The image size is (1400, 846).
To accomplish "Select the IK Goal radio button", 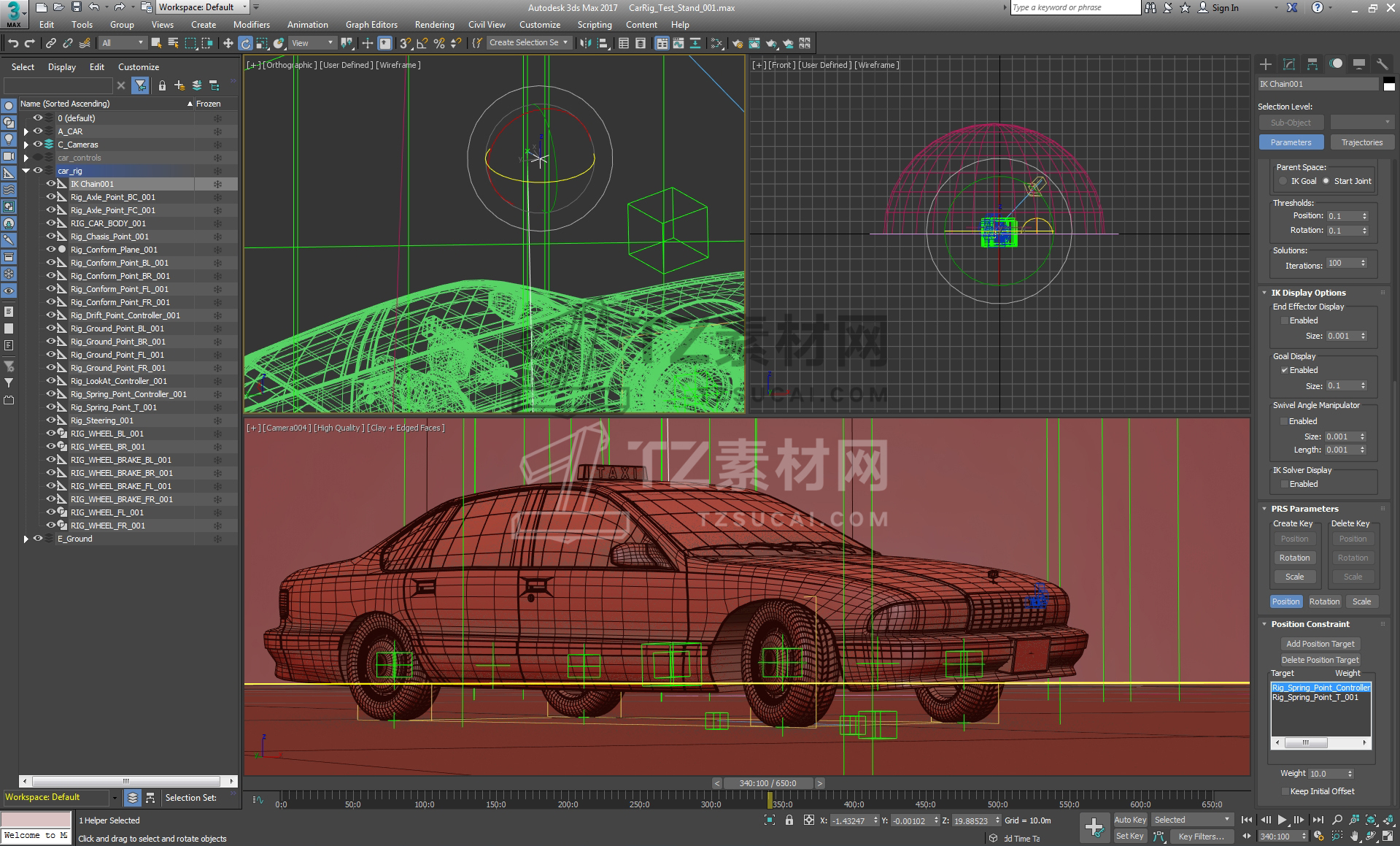I will 1283,181.
